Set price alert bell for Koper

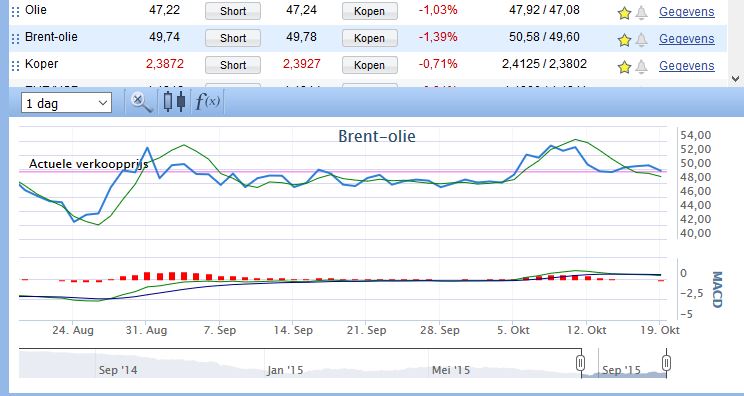(x=642, y=66)
